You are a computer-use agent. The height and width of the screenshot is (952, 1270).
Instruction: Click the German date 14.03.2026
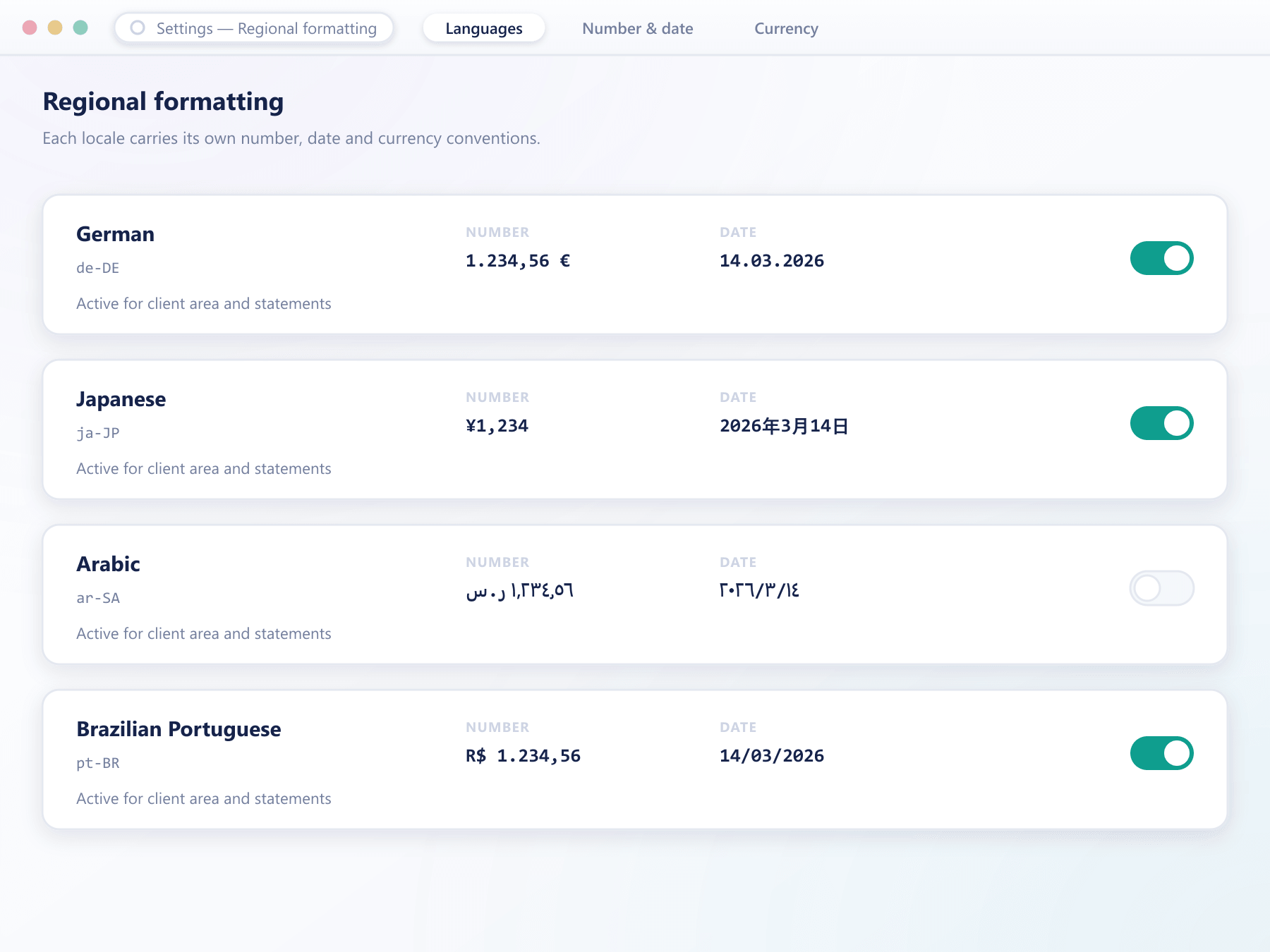pos(772,261)
